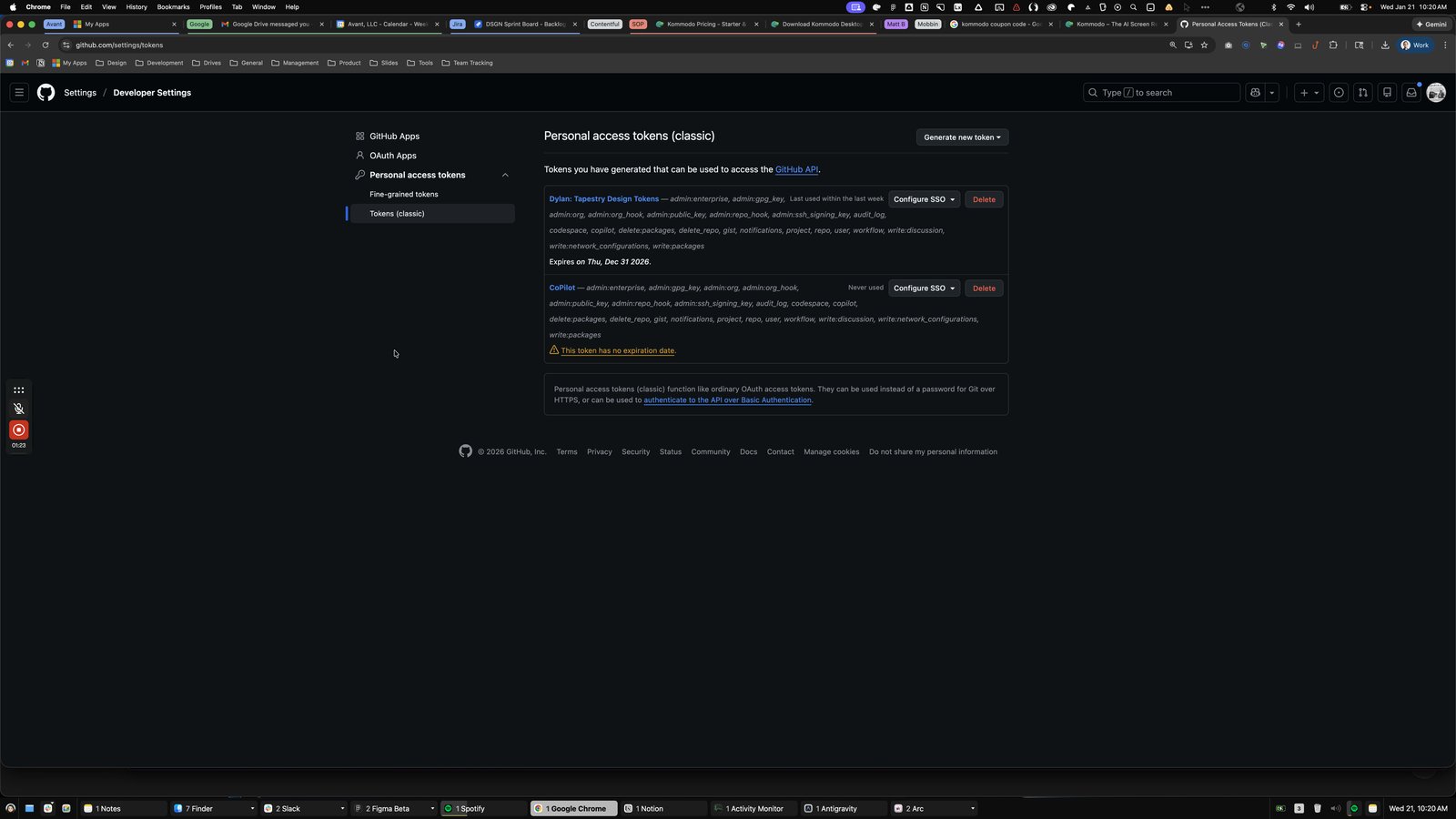Click the no expiration date warning link

pos(618,350)
